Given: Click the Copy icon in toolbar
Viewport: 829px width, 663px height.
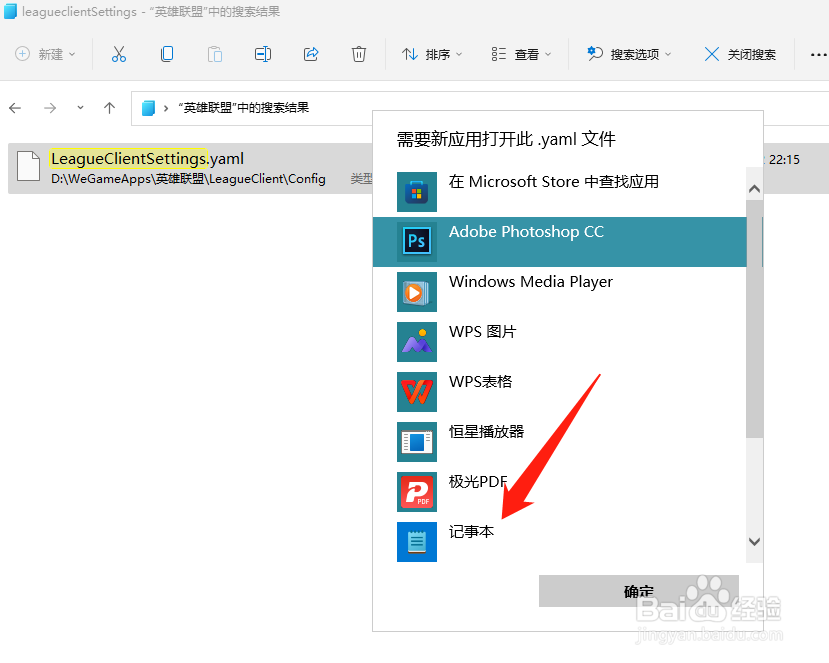Looking at the screenshot, I should (167, 54).
